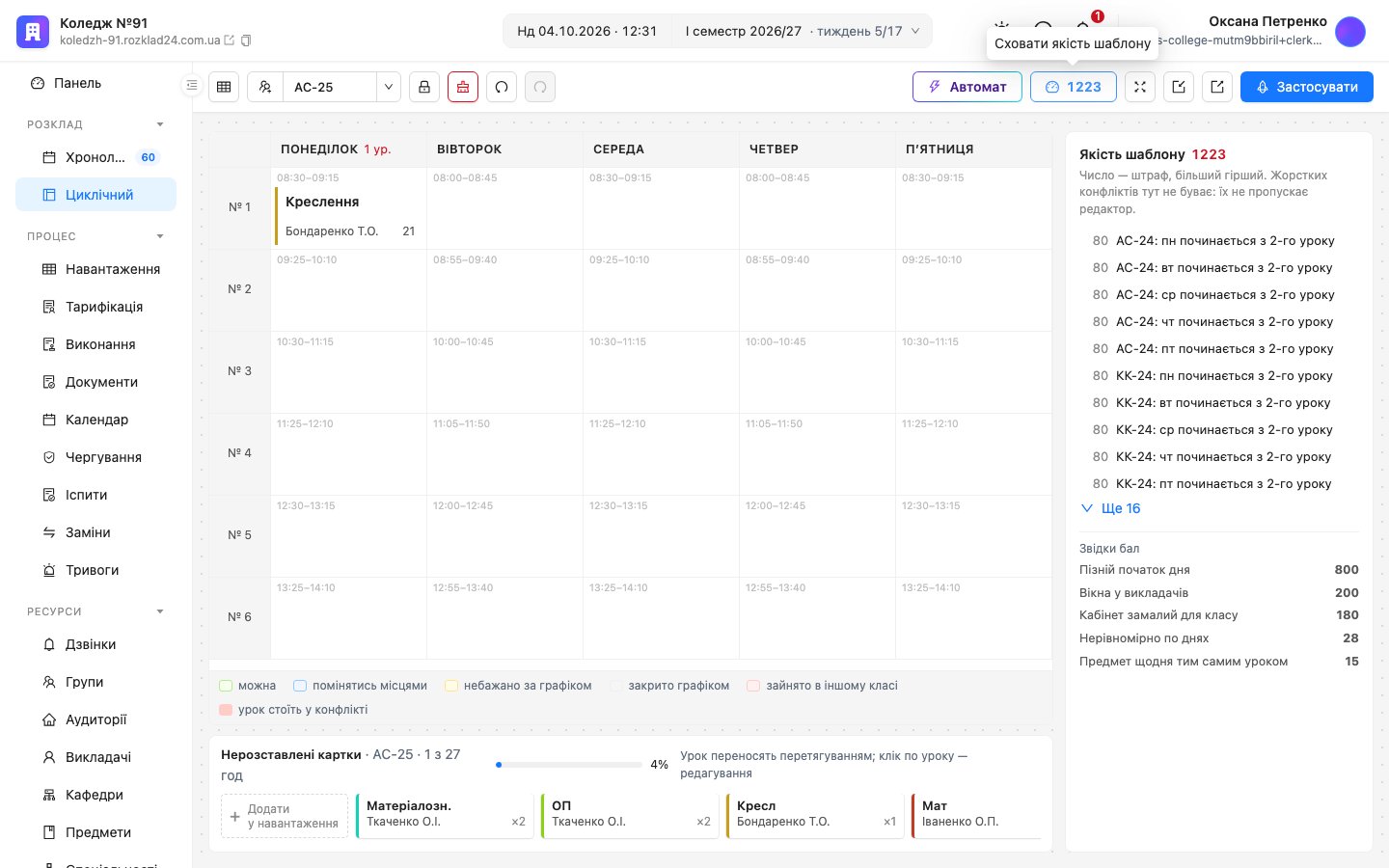Image resolution: width=1389 pixels, height=868 pixels.
Task: Run the Автомат auto-scheduler button
Action: point(967,87)
